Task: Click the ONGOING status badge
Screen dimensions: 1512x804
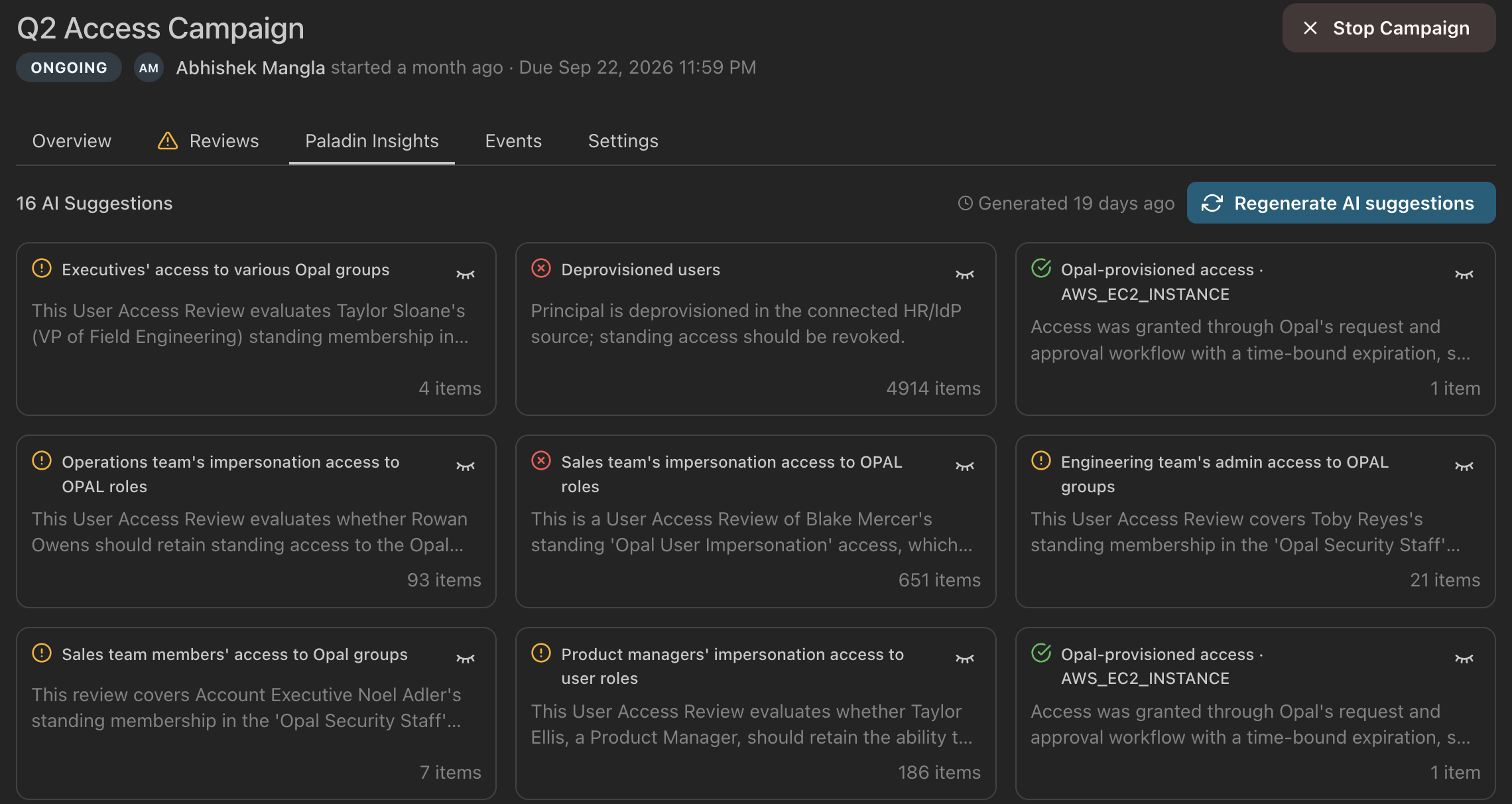Action: (x=69, y=68)
